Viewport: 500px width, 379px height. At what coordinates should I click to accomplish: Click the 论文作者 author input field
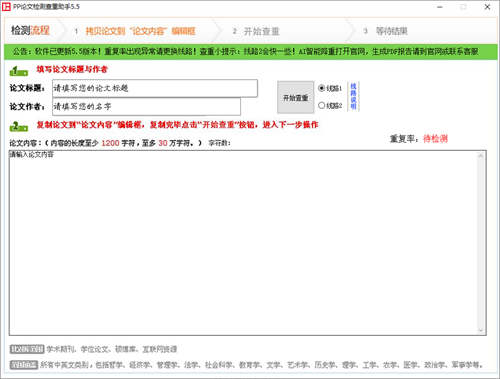tap(146, 107)
